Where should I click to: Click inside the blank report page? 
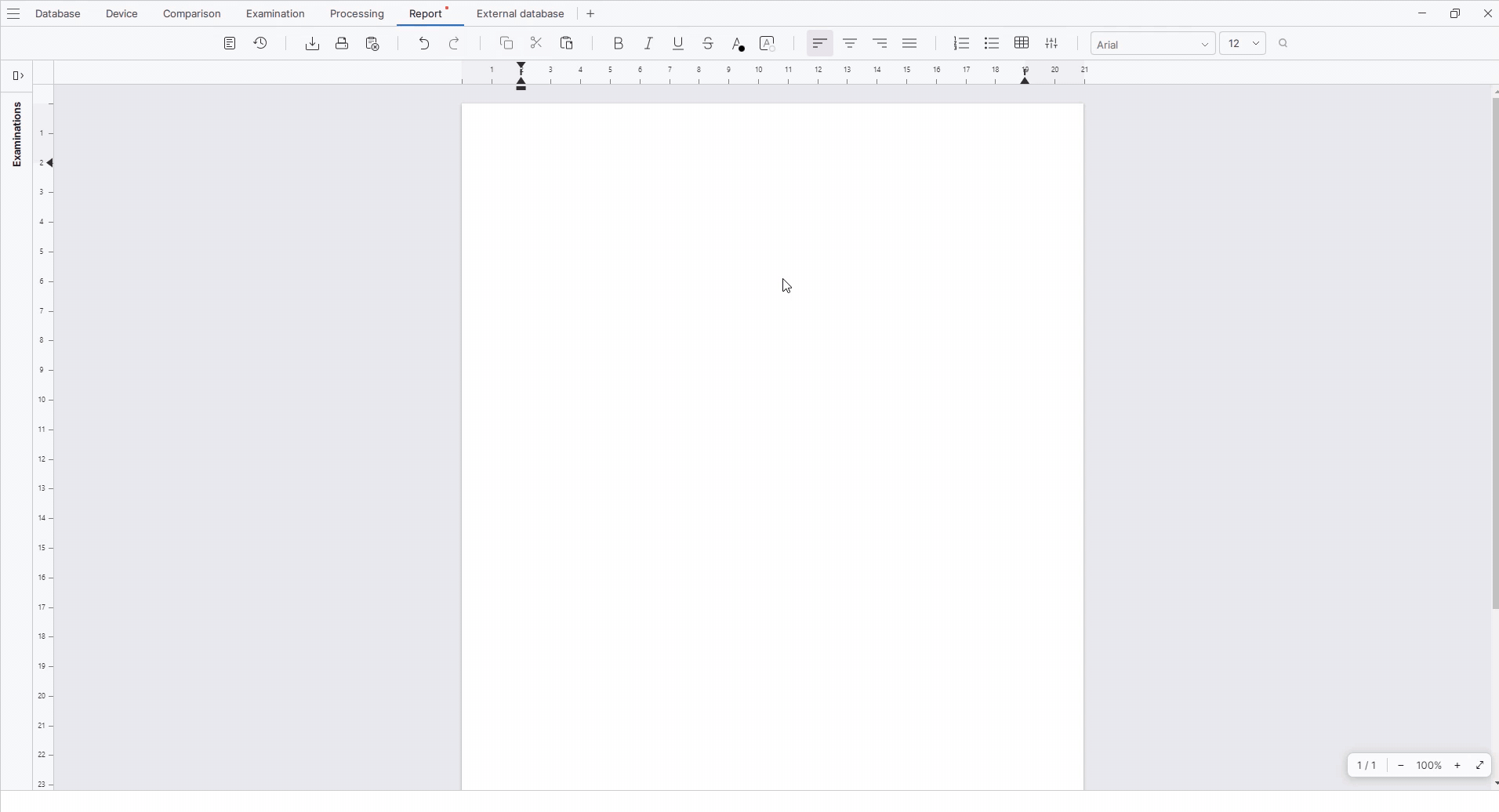772,446
